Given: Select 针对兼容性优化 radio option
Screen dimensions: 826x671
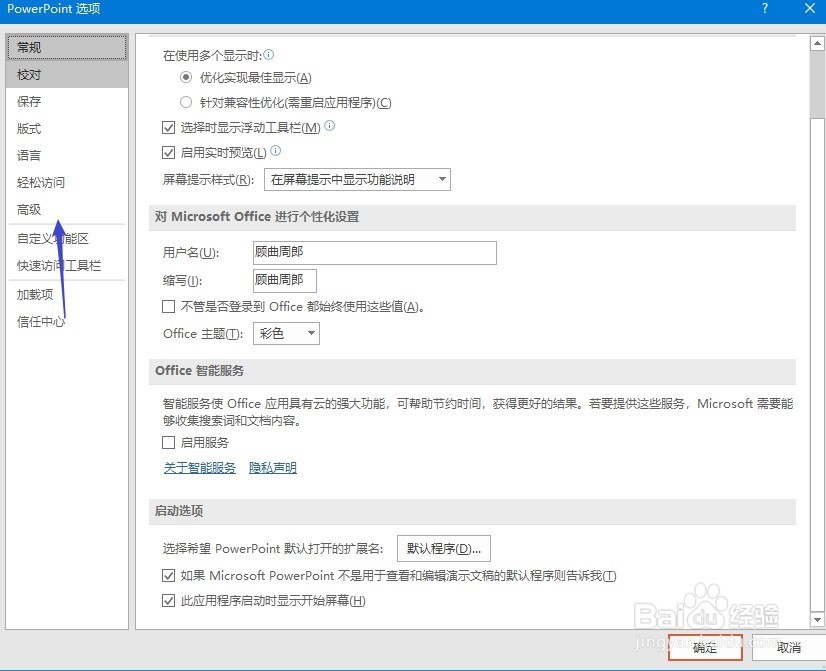Looking at the screenshot, I should (186, 102).
